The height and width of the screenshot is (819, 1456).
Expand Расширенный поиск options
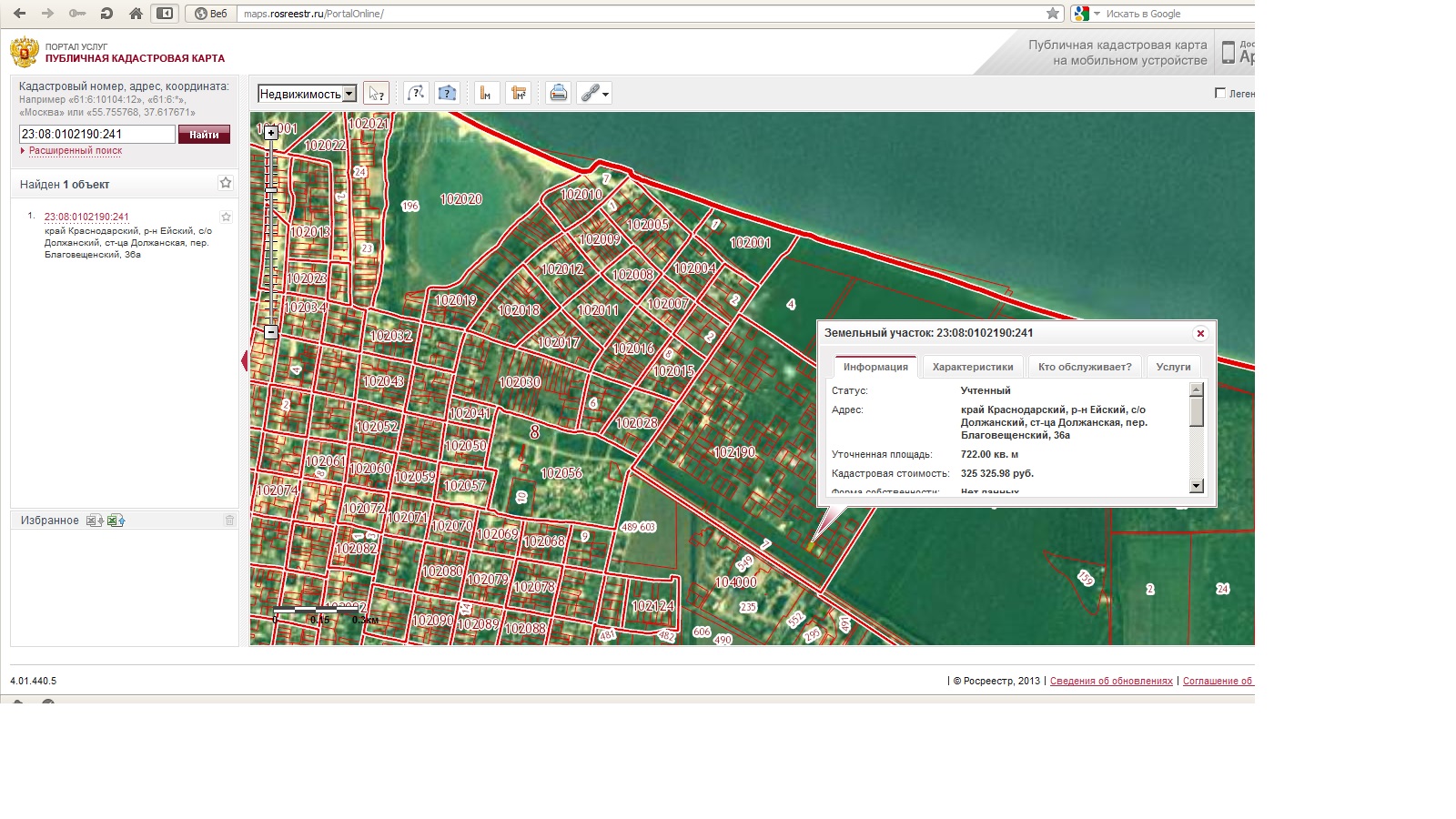(75, 151)
